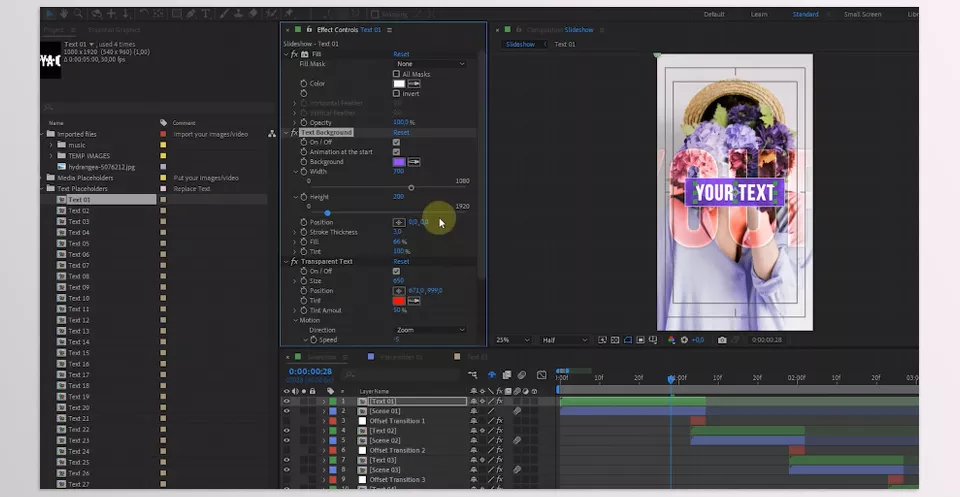Switch to the Default workspace
The height and width of the screenshot is (497, 960).
pos(714,14)
